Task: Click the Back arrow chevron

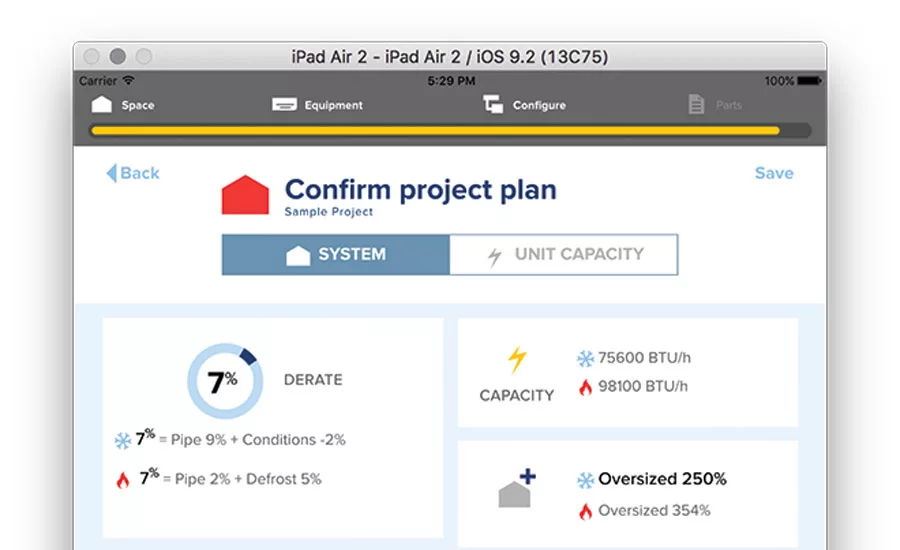Action: pyautogui.click(x=112, y=173)
